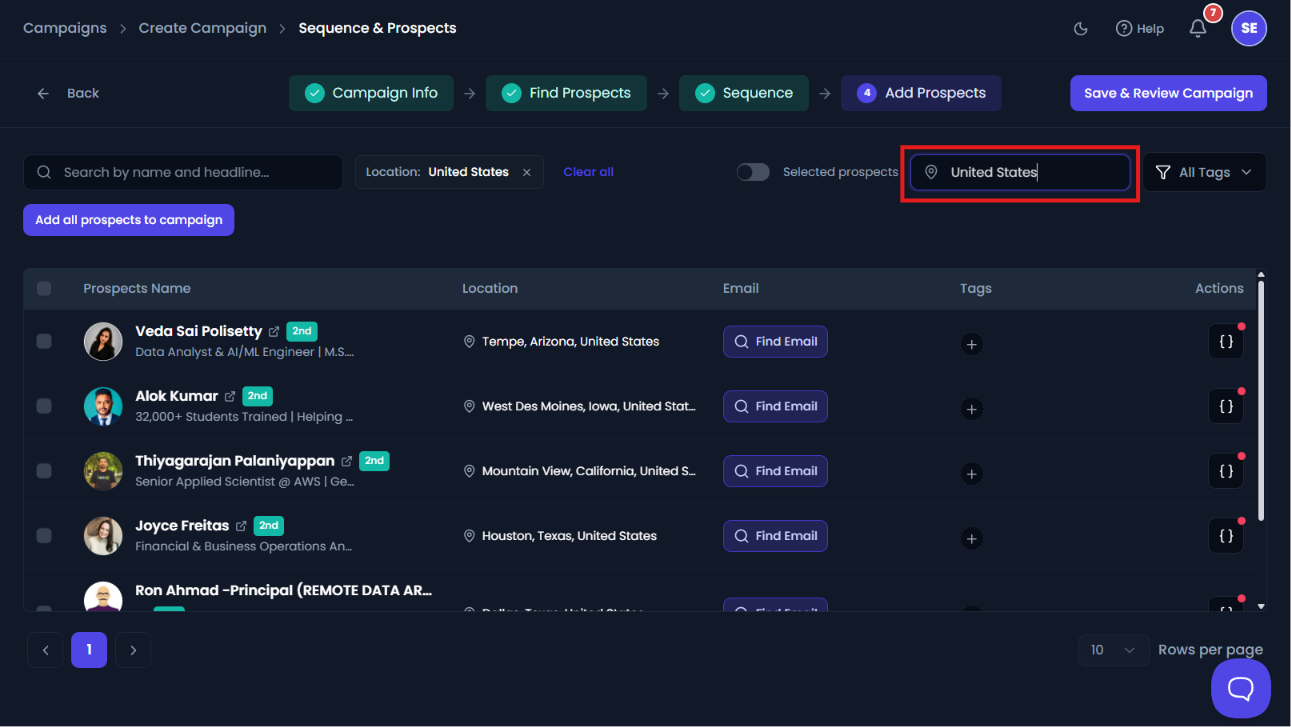1291x727 pixels.
Task: Open Veda Sai Polisetty's external profile link
Action: [x=274, y=331]
